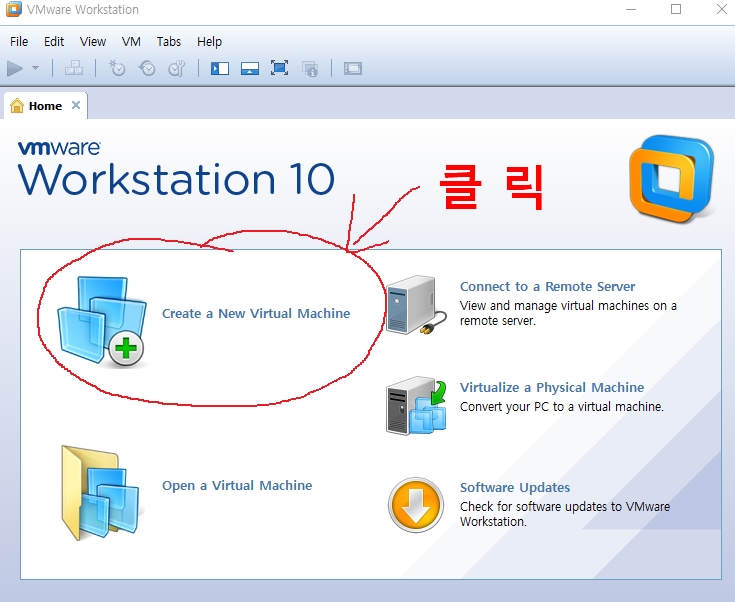Take a snapshot using the toolbar icon

pos(117,68)
